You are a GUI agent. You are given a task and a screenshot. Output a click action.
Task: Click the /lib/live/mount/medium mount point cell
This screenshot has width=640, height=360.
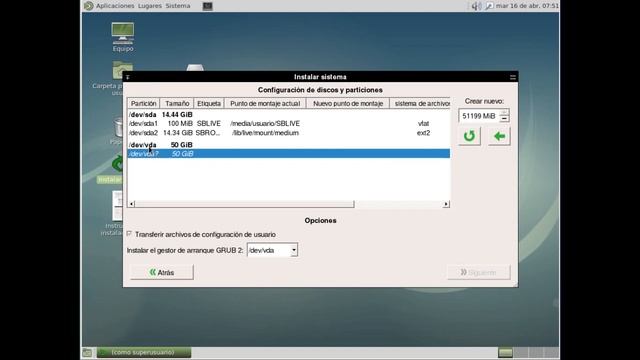[266, 133]
